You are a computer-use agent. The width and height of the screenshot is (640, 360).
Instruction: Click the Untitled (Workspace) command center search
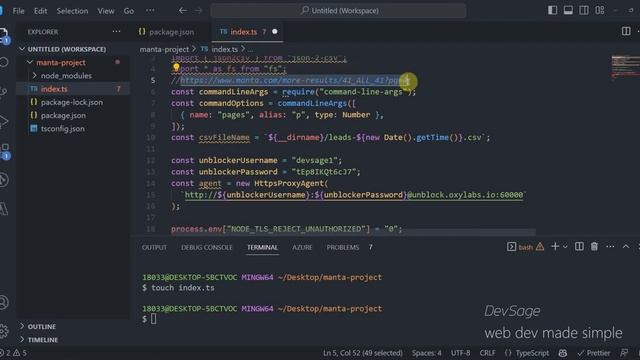point(338,11)
